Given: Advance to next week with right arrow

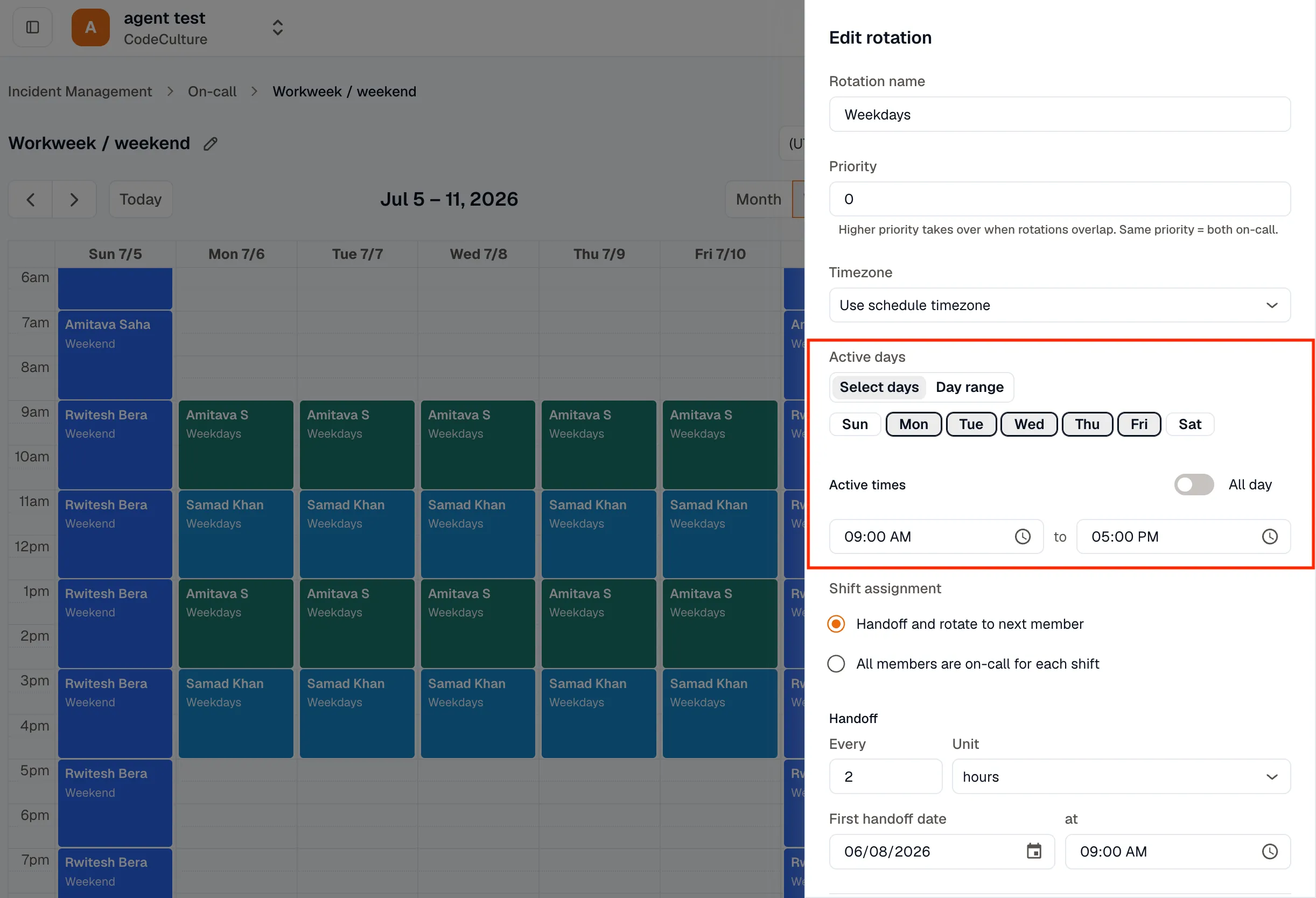Looking at the screenshot, I should (x=74, y=199).
